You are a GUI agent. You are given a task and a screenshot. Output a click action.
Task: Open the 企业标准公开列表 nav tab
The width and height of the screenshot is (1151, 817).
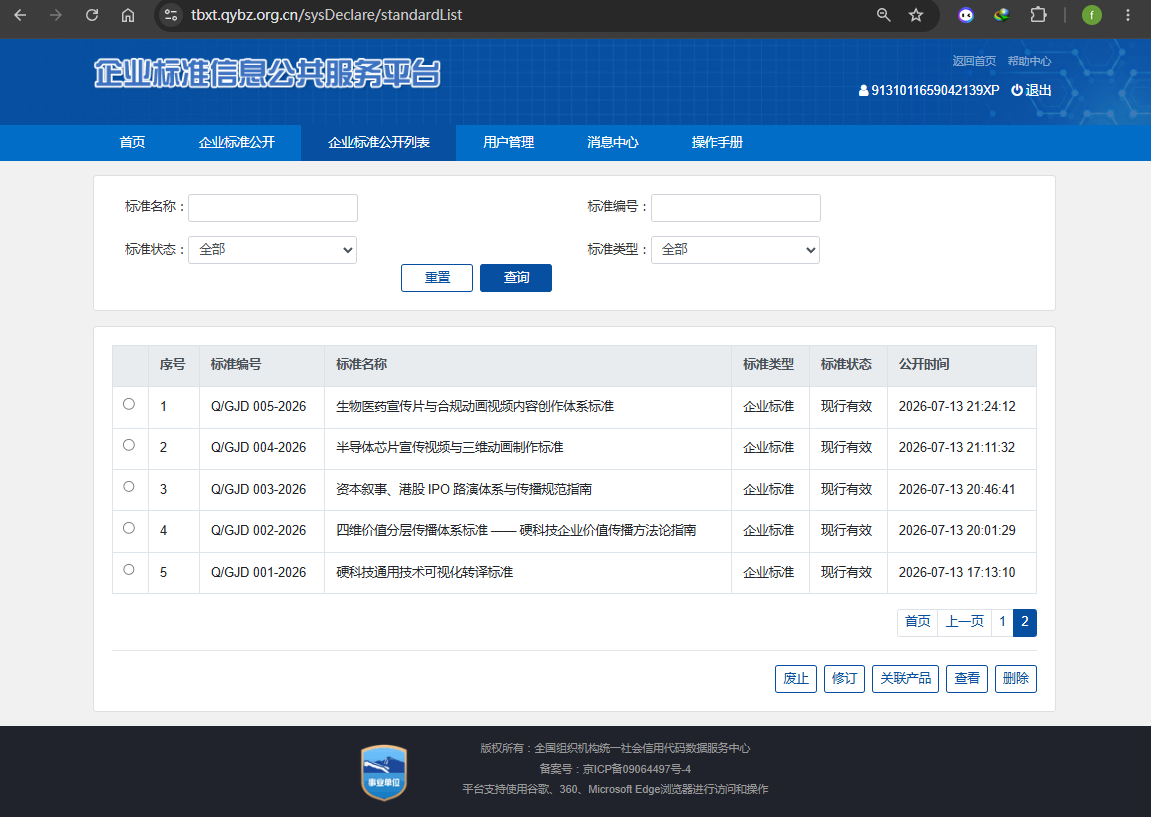pyautogui.click(x=379, y=142)
